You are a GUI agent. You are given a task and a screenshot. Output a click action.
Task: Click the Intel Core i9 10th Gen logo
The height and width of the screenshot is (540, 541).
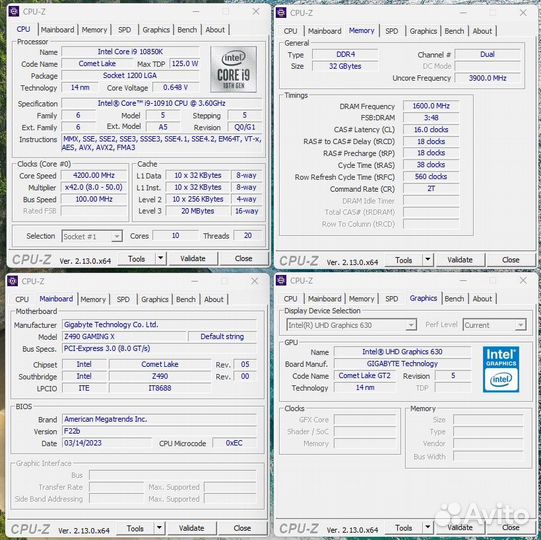coord(234,69)
